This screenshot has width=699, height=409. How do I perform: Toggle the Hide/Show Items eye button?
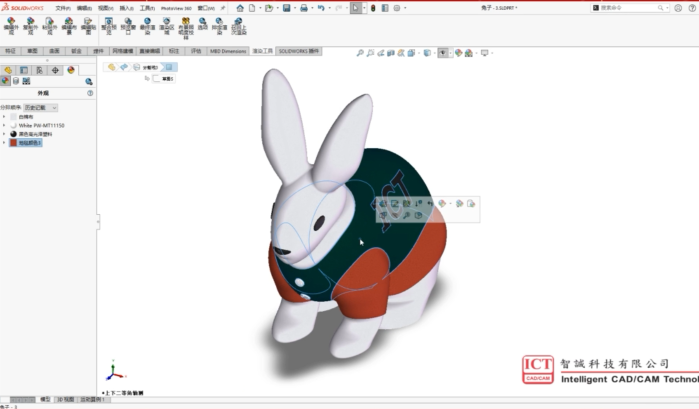[x=442, y=53]
